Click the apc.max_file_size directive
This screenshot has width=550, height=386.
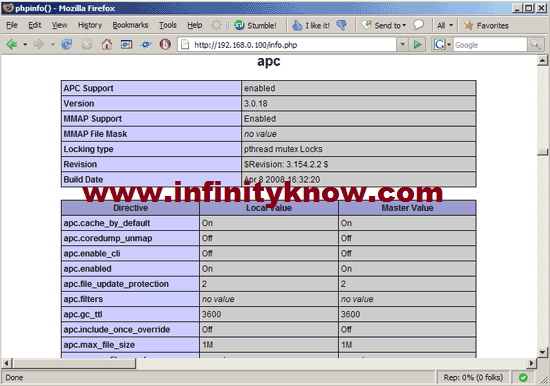tap(99, 345)
